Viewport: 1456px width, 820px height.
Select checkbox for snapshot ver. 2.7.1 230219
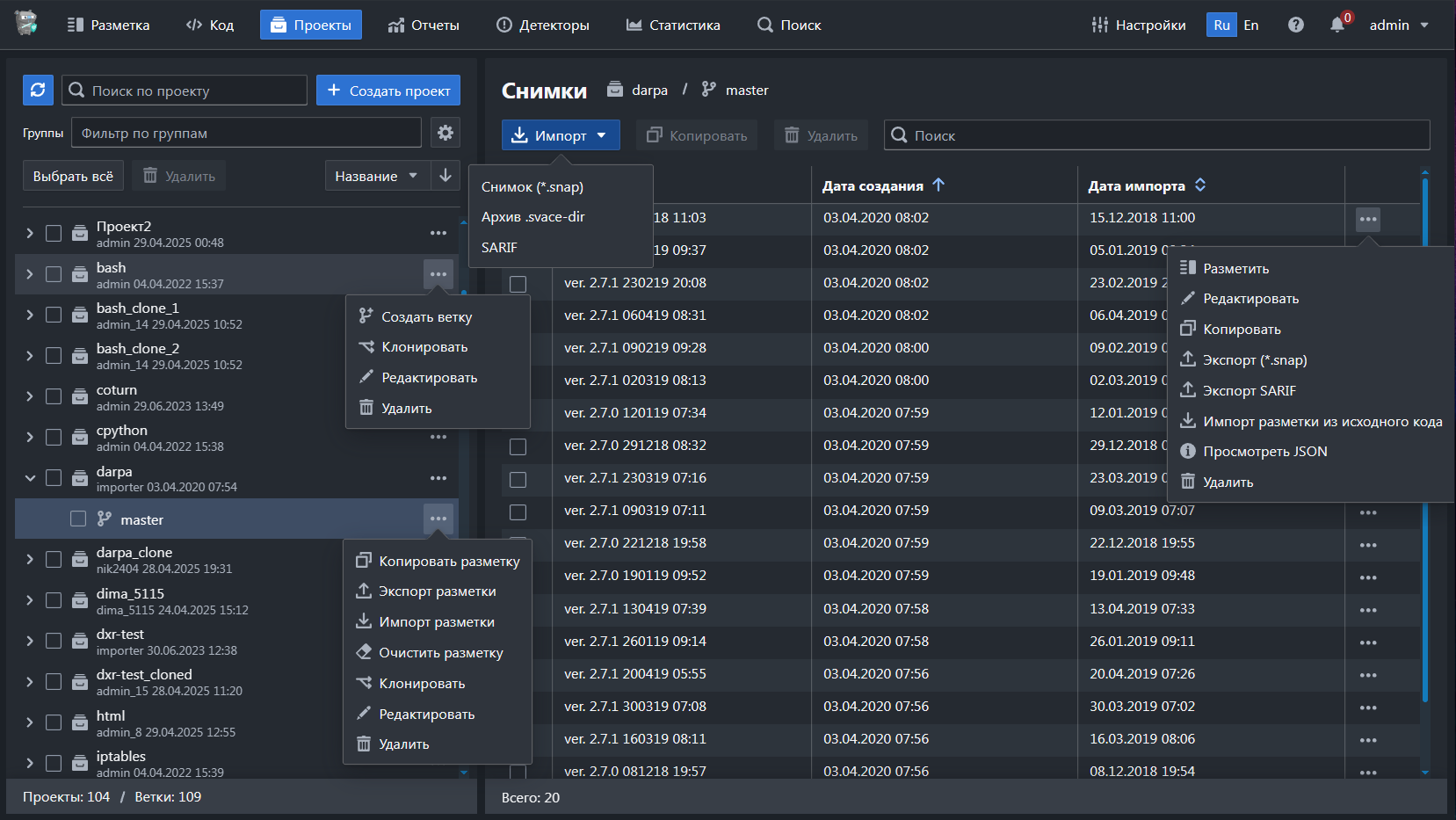click(x=518, y=283)
